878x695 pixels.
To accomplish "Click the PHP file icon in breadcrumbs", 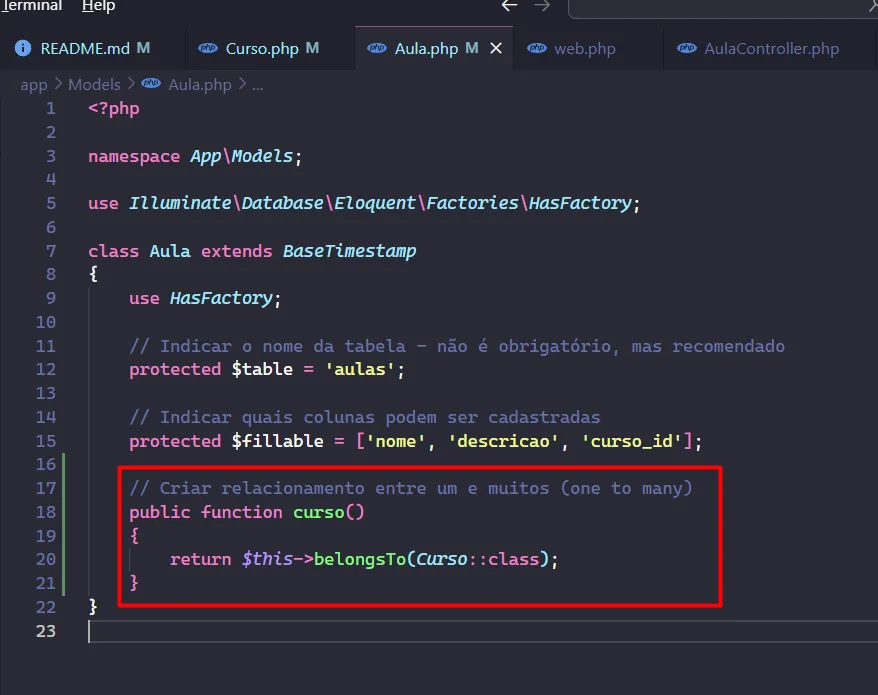I will tap(151, 85).
